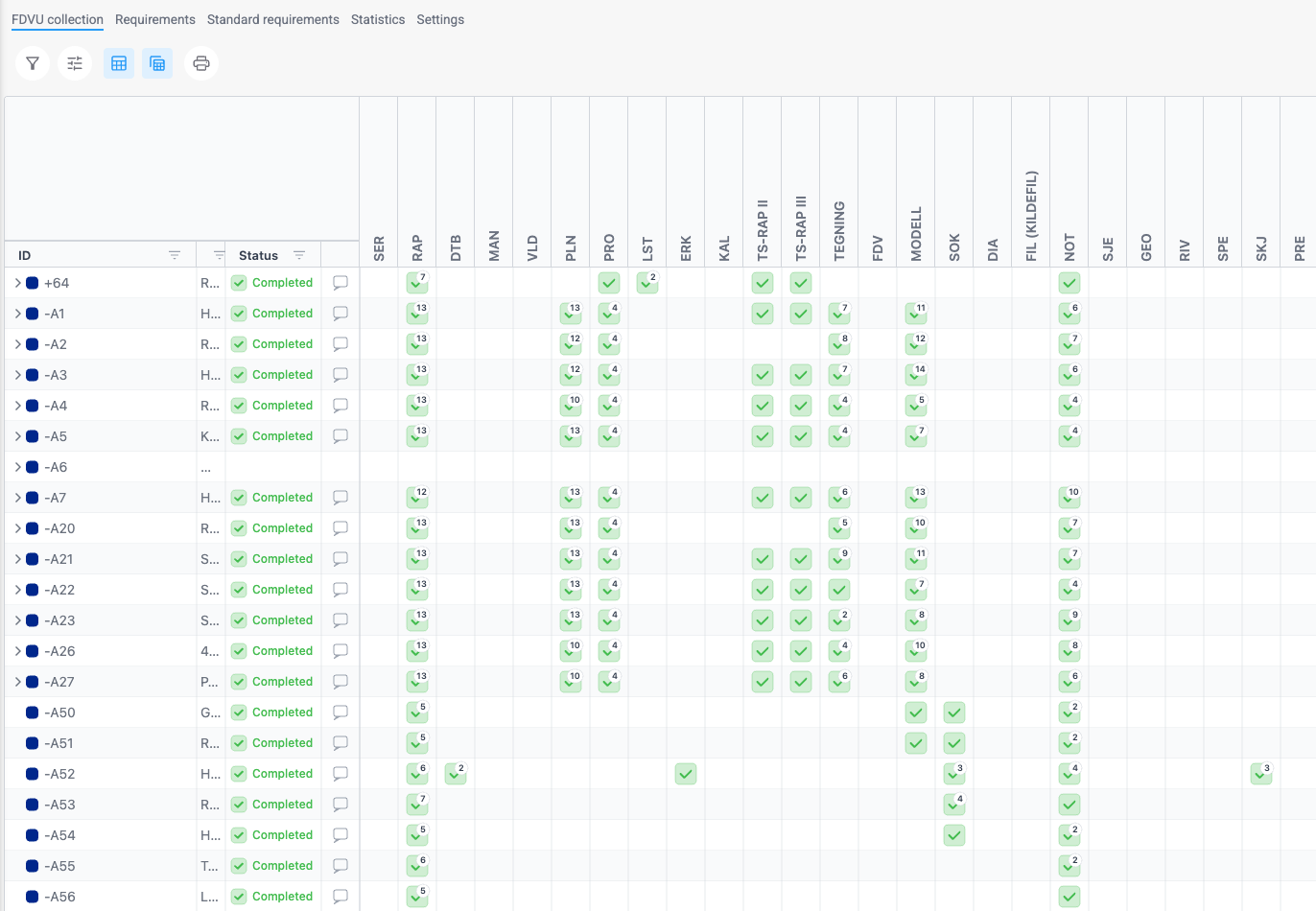Screen dimensions: 1316x911
Task: Open the Settings tab
Action: [x=440, y=19]
